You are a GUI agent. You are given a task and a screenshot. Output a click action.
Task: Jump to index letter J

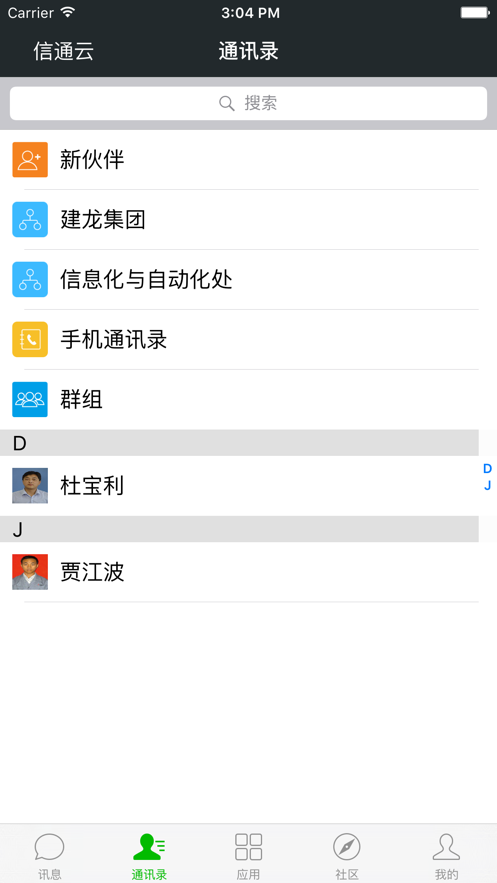click(x=487, y=485)
